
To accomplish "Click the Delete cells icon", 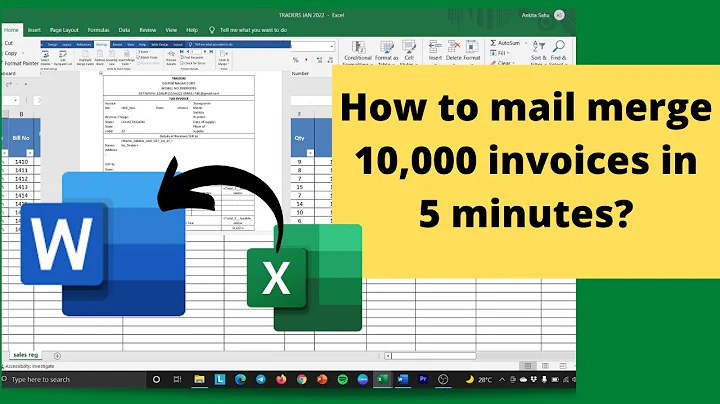I will tap(454, 47).
